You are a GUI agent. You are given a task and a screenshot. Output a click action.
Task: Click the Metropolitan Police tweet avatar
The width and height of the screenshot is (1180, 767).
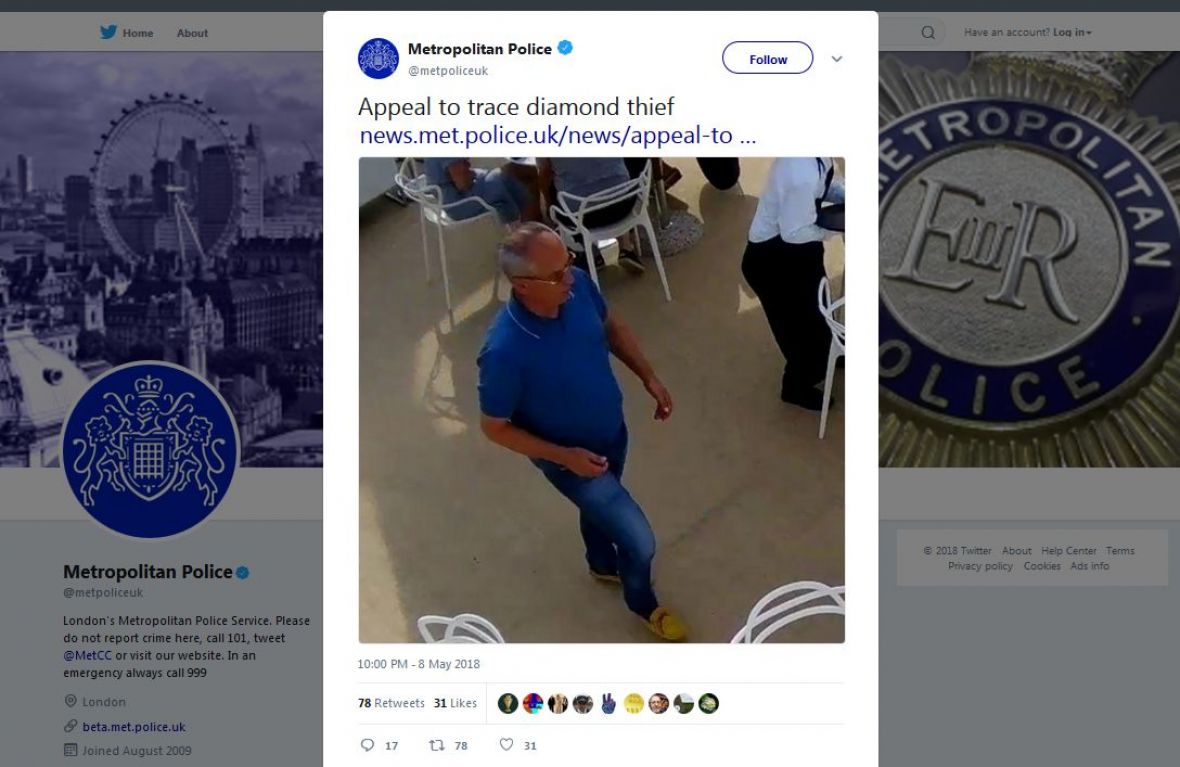378,58
